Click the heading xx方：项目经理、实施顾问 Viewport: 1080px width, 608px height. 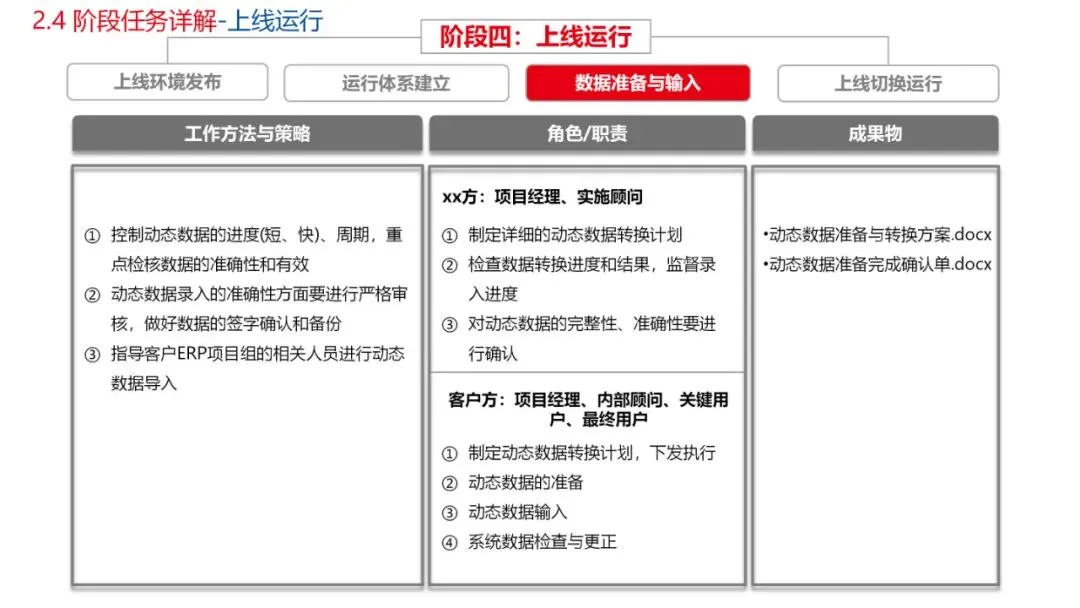point(543,197)
